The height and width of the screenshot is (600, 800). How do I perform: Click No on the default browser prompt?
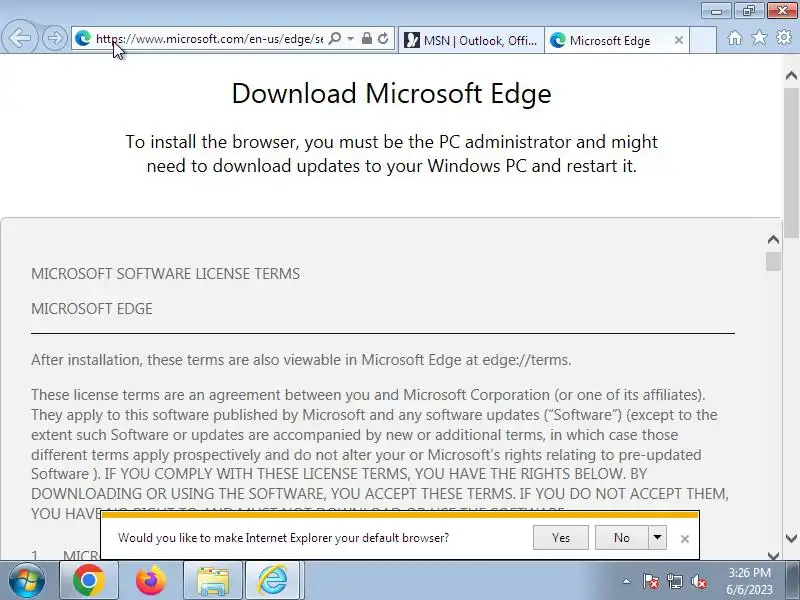tap(621, 538)
